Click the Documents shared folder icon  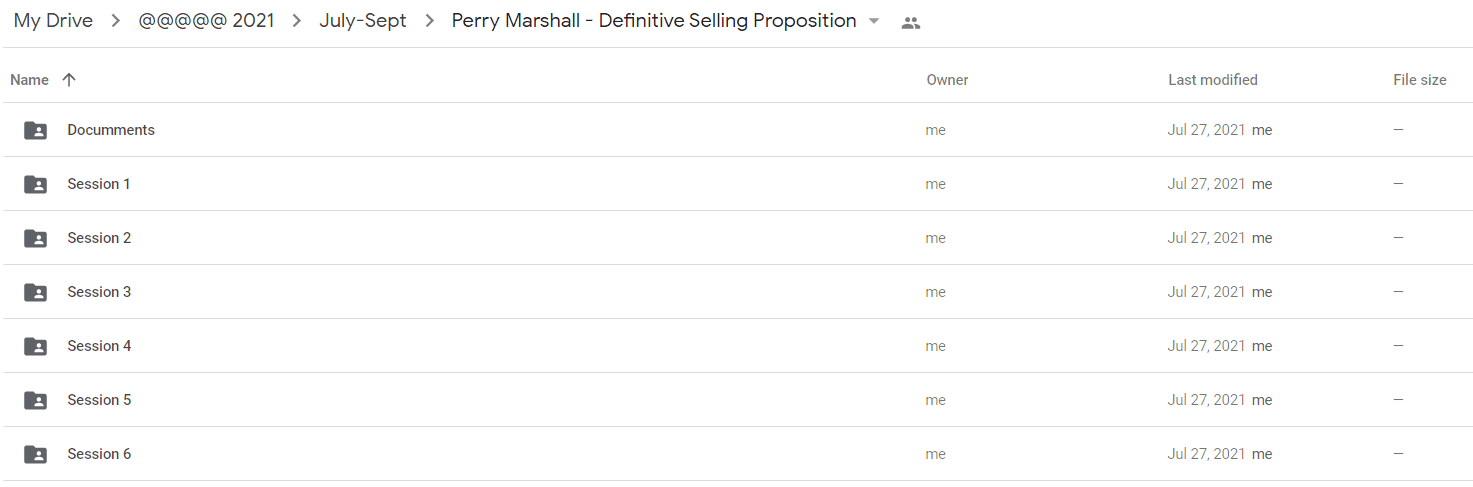pyautogui.click(x=35, y=130)
